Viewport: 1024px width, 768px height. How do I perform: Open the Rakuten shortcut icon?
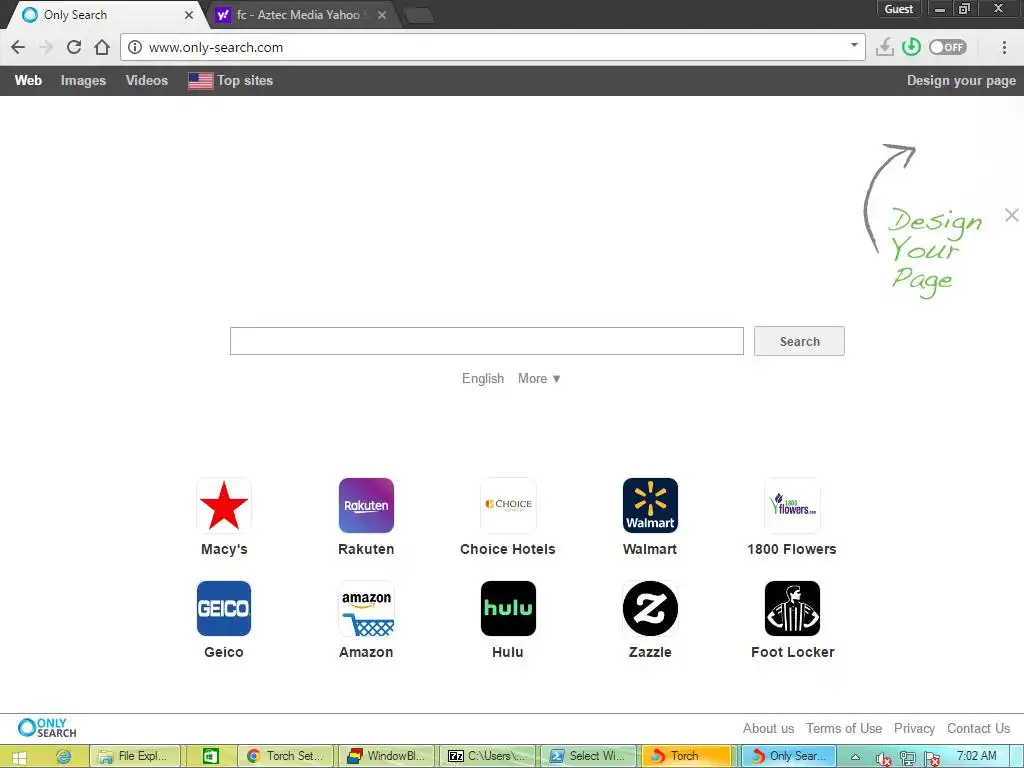tap(366, 505)
